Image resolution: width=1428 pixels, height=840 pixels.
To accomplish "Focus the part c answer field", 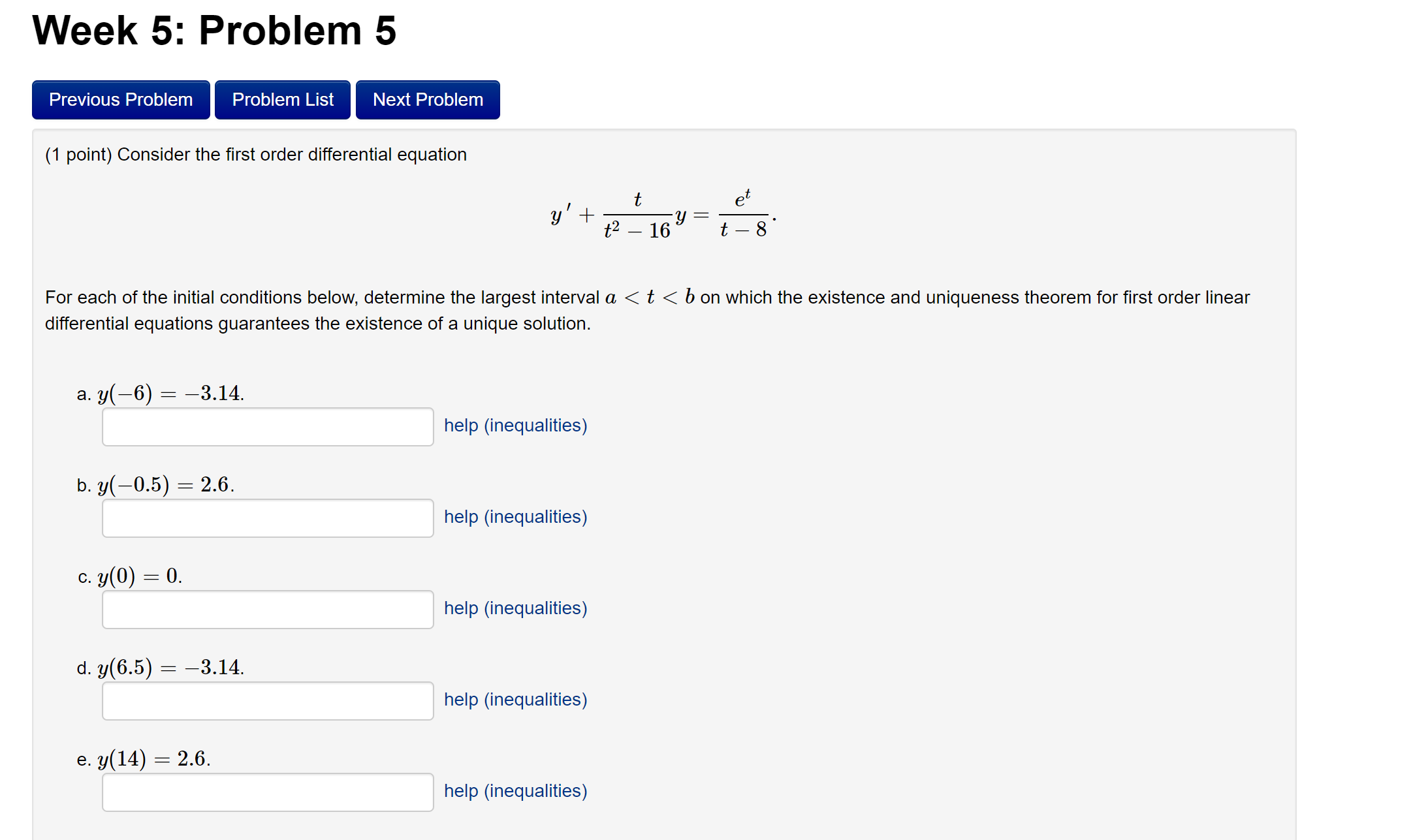I will [268, 610].
